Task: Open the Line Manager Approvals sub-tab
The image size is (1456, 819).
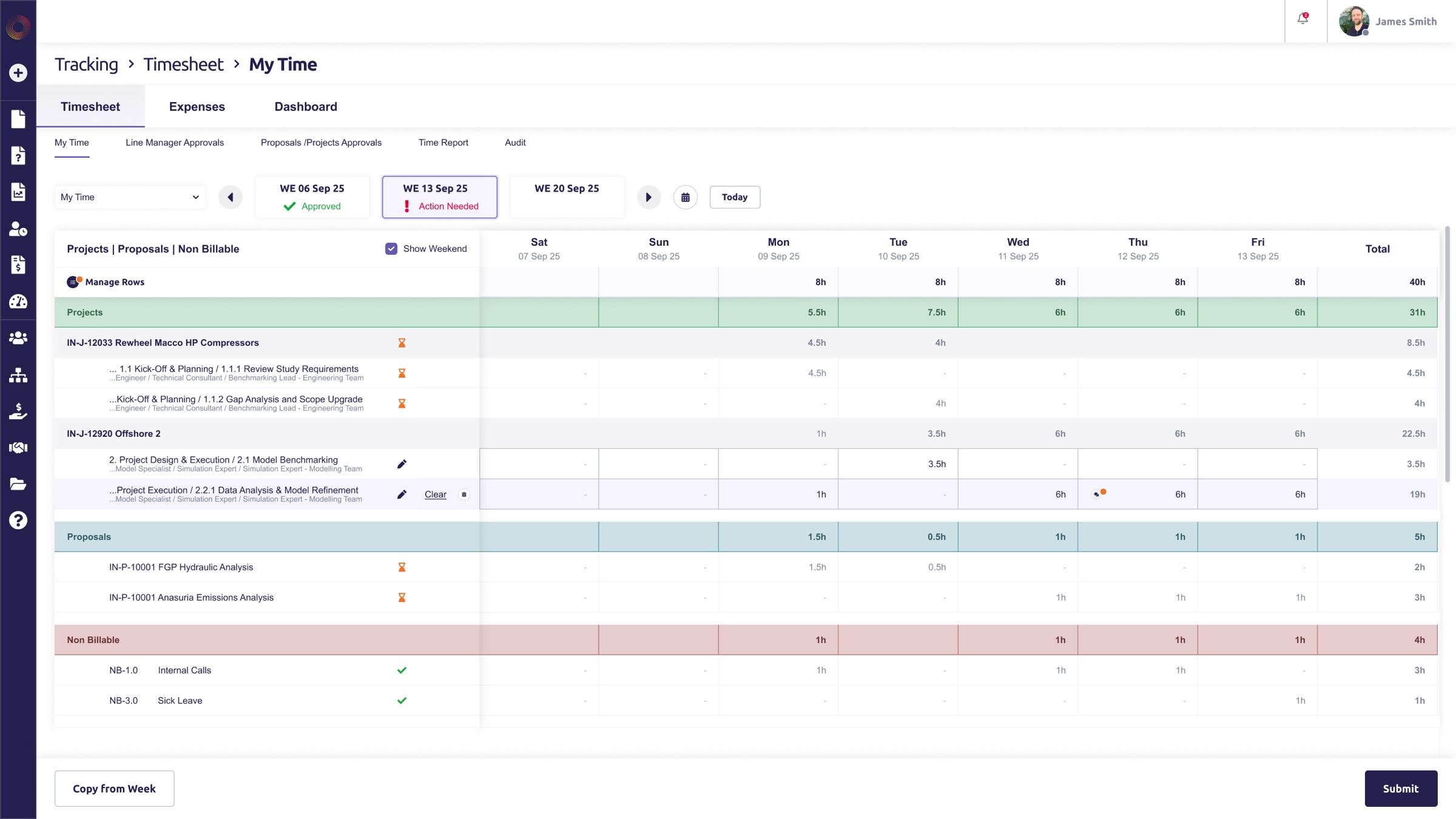Action: (175, 143)
